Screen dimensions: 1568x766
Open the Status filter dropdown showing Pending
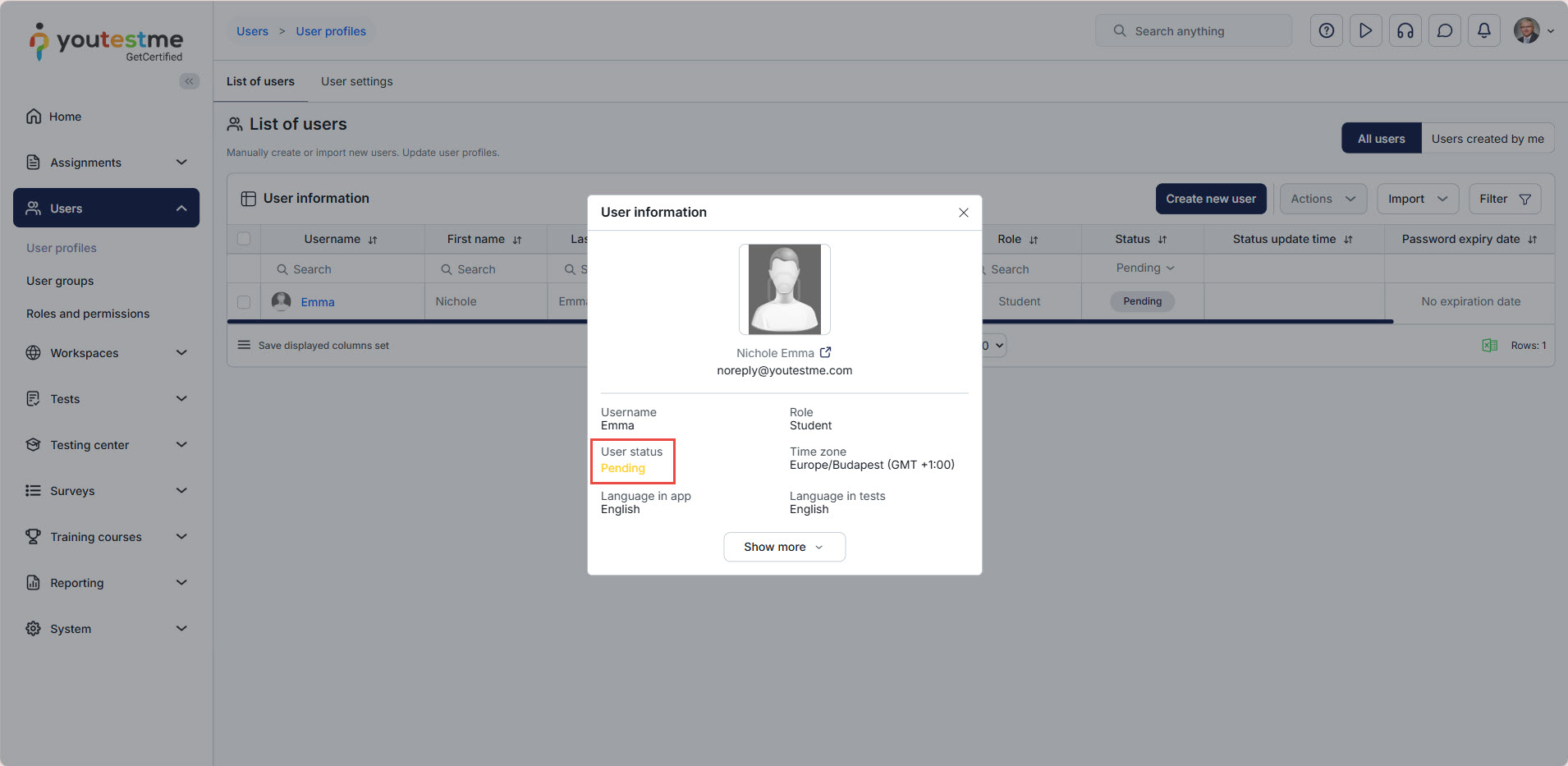(x=1144, y=268)
